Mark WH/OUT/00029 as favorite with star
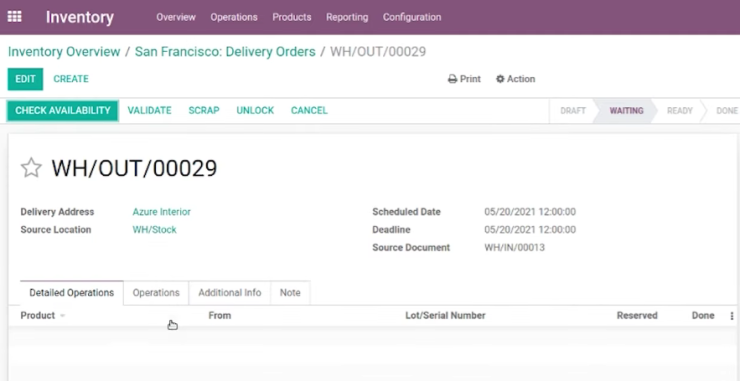Viewport: 740px width, 381px height. (x=31, y=168)
